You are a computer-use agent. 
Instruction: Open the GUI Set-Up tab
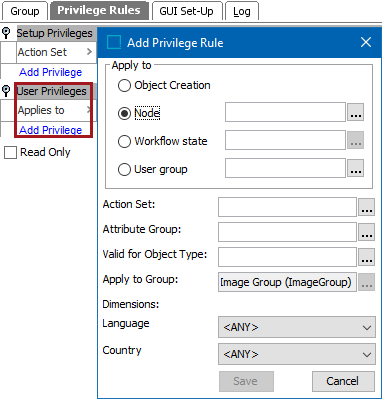pyautogui.click(x=187, y=11)
